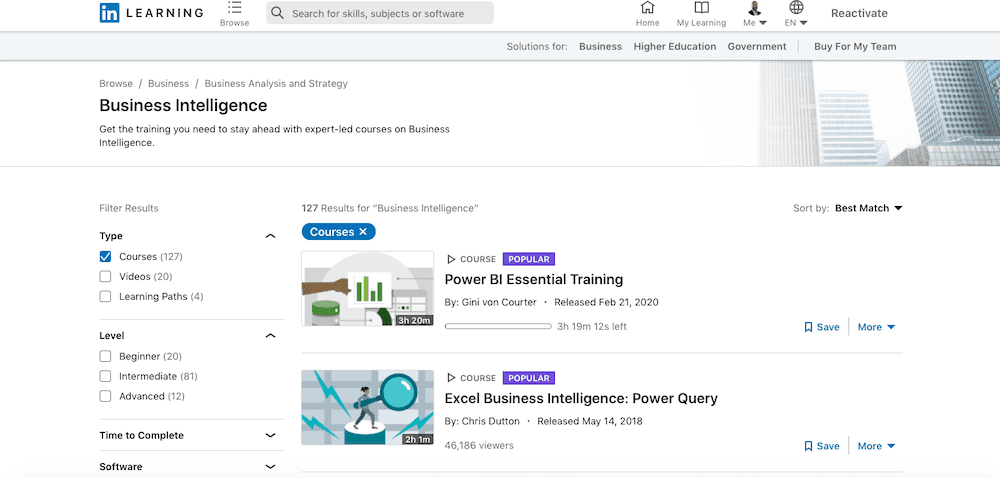Click the '46,186 viewers' text
1000x478 pixels.
tap(479, 445)
